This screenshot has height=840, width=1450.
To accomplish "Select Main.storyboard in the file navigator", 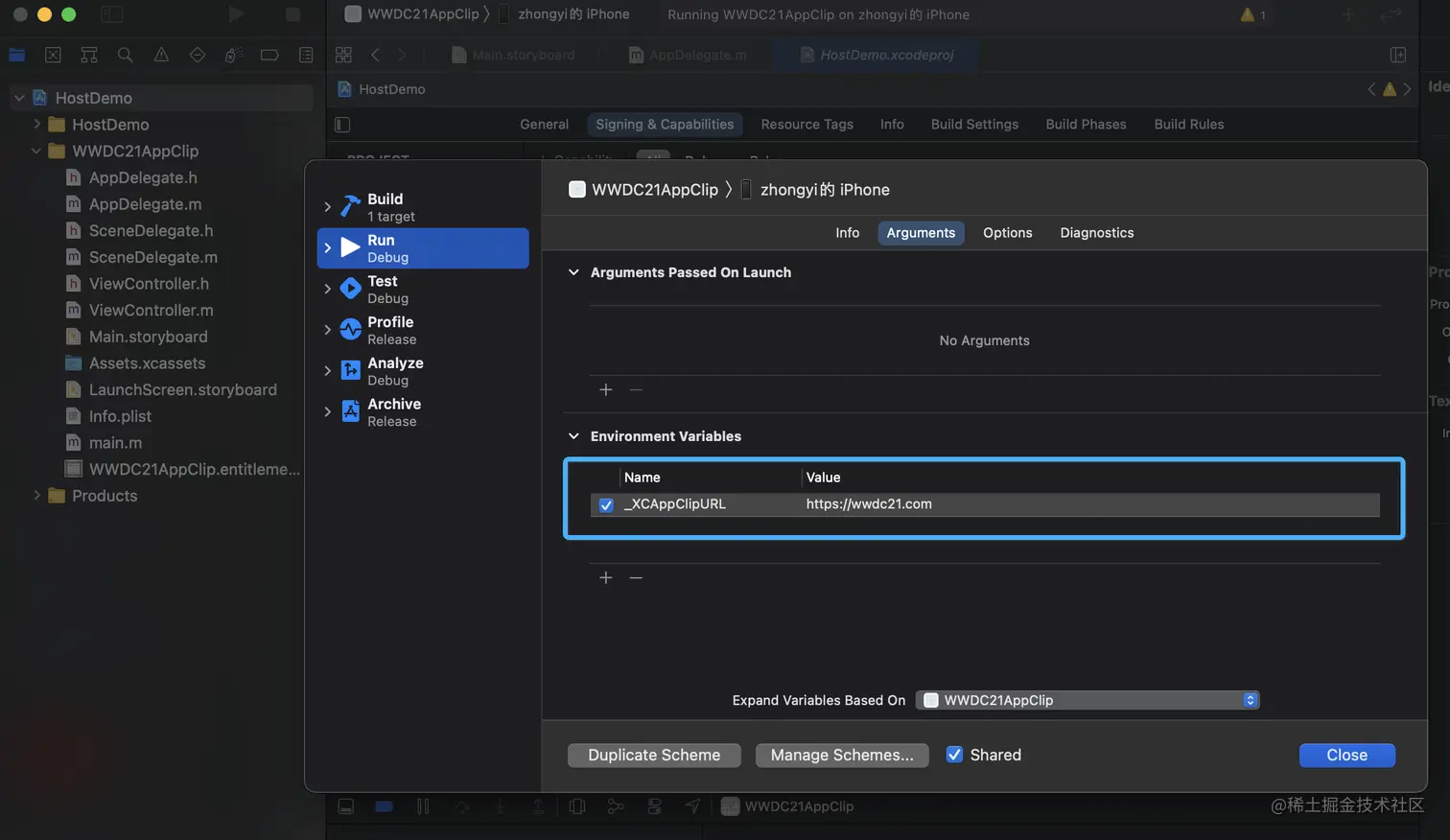I will [148, 337].
